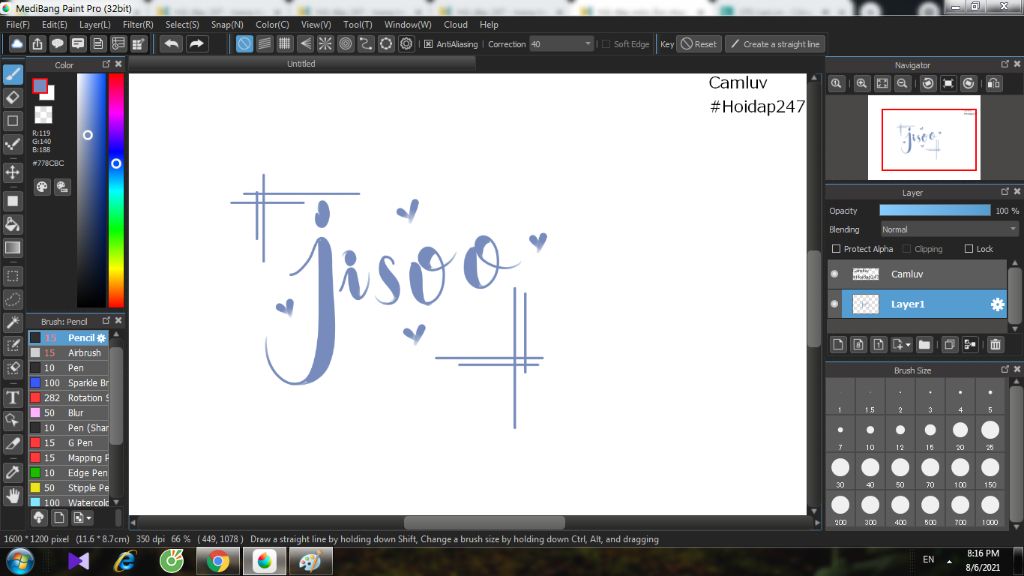1024x576 pixels.
Task: Hide the Camluv layer
Action: point(835,274)
